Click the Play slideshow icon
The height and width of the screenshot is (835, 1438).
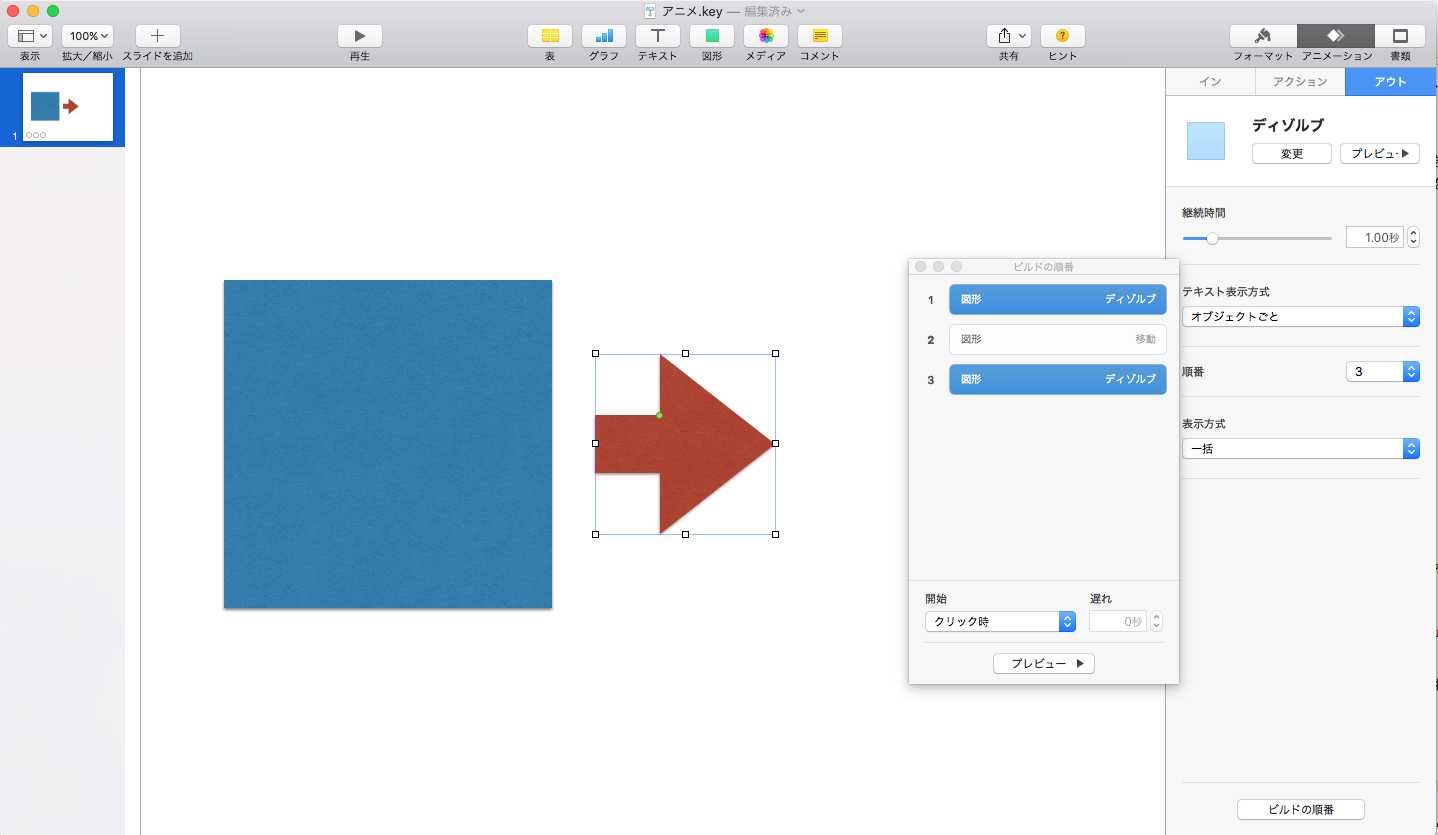coord(360,36)
